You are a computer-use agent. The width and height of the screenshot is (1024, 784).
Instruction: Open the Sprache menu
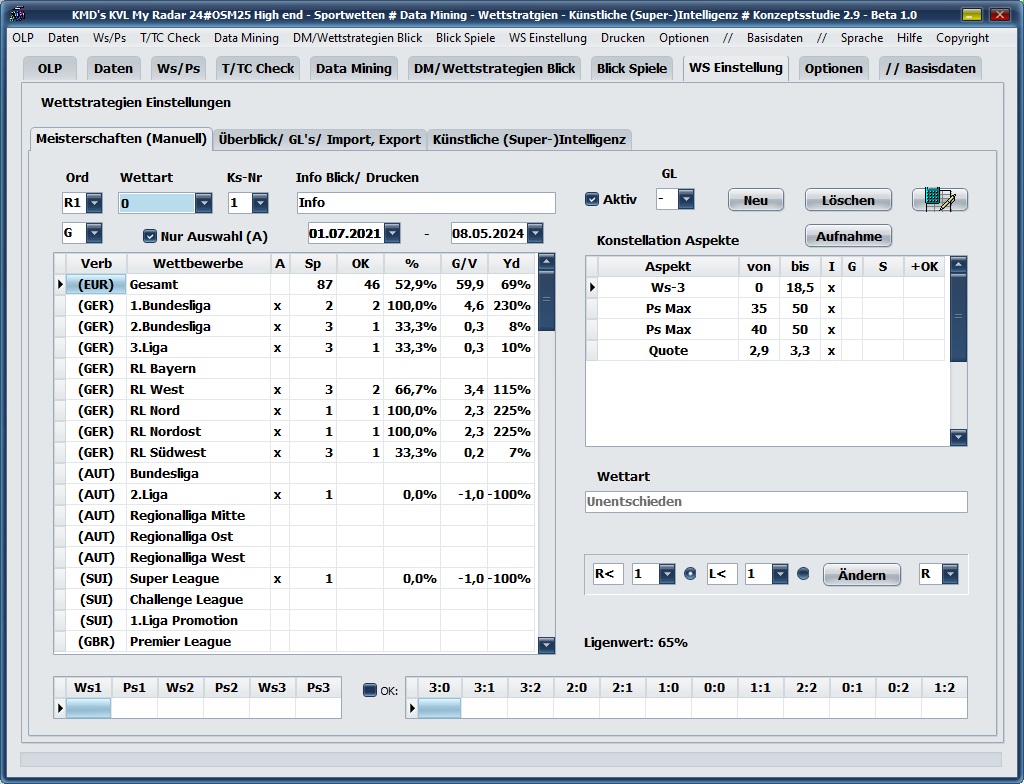point(862,38)
